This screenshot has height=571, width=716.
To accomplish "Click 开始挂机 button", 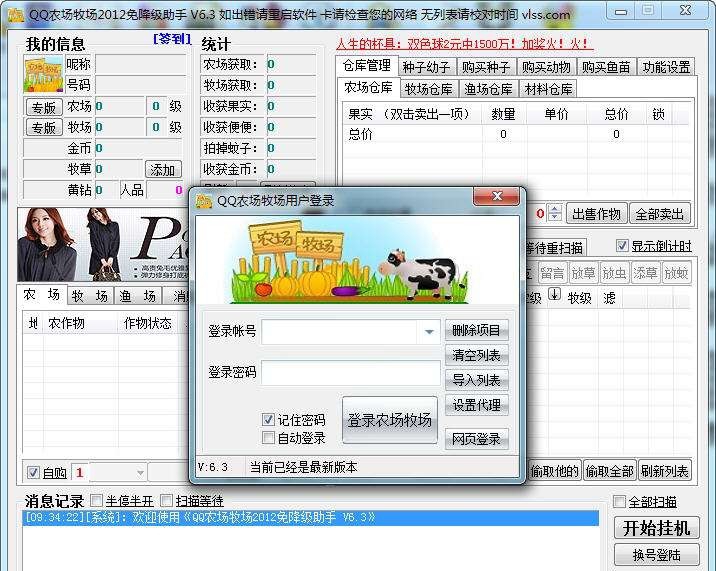I will (x=656, y=528).
